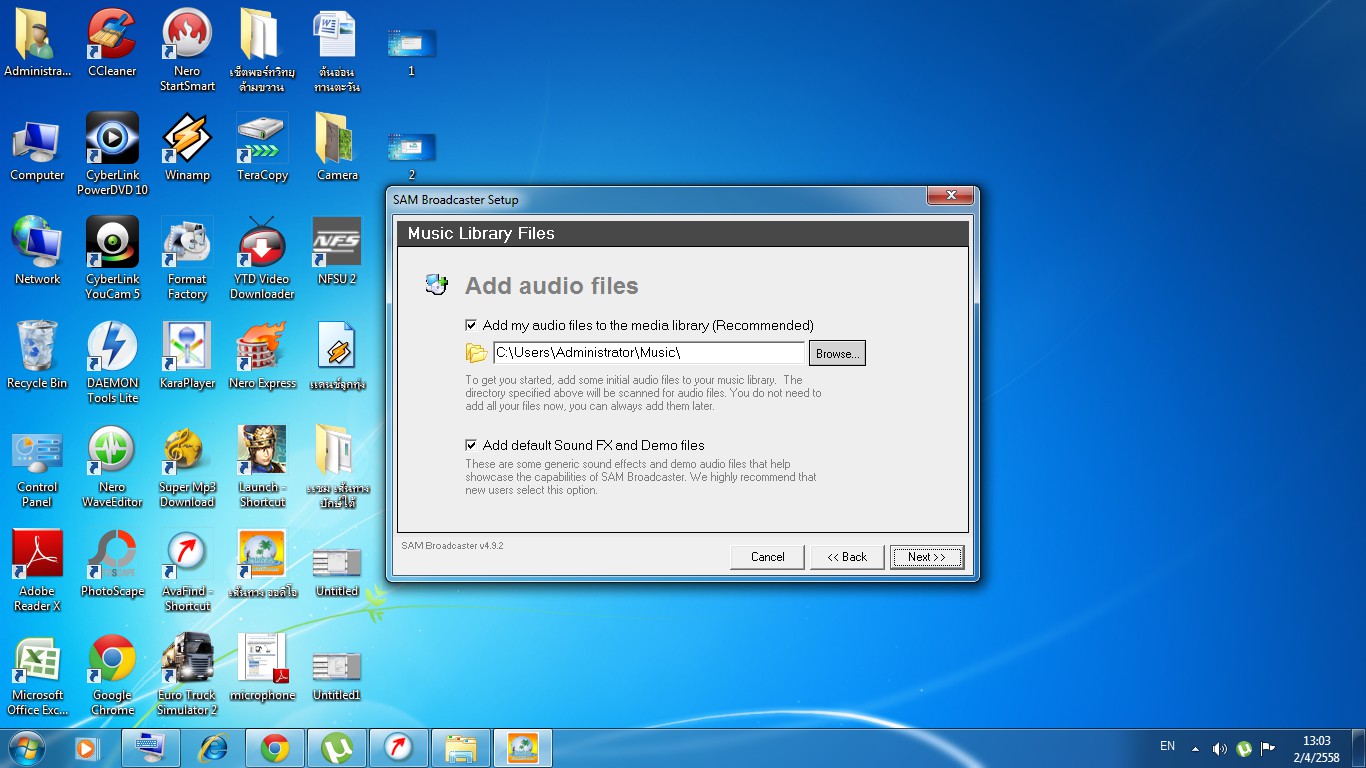Open the Windows Start menu
The height and width of the screenshot is (768, 1366).
(x=25, y=748)
